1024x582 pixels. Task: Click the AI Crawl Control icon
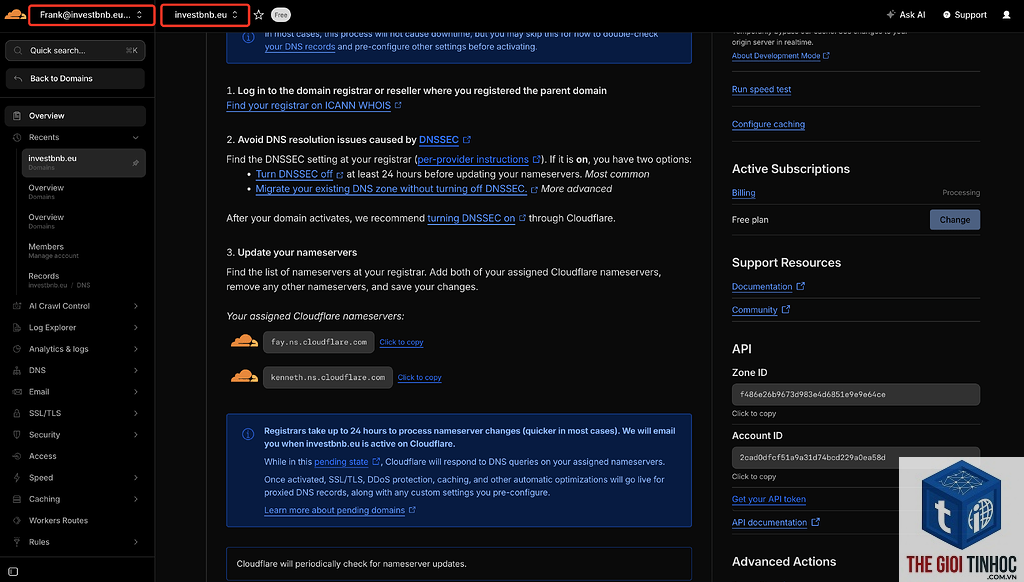[x=17, y=306]
